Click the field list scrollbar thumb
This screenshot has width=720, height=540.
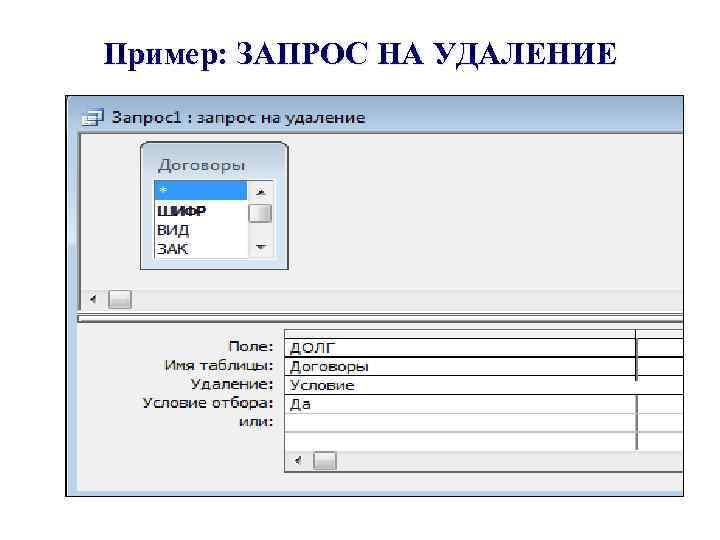click(x=260, y=214)
